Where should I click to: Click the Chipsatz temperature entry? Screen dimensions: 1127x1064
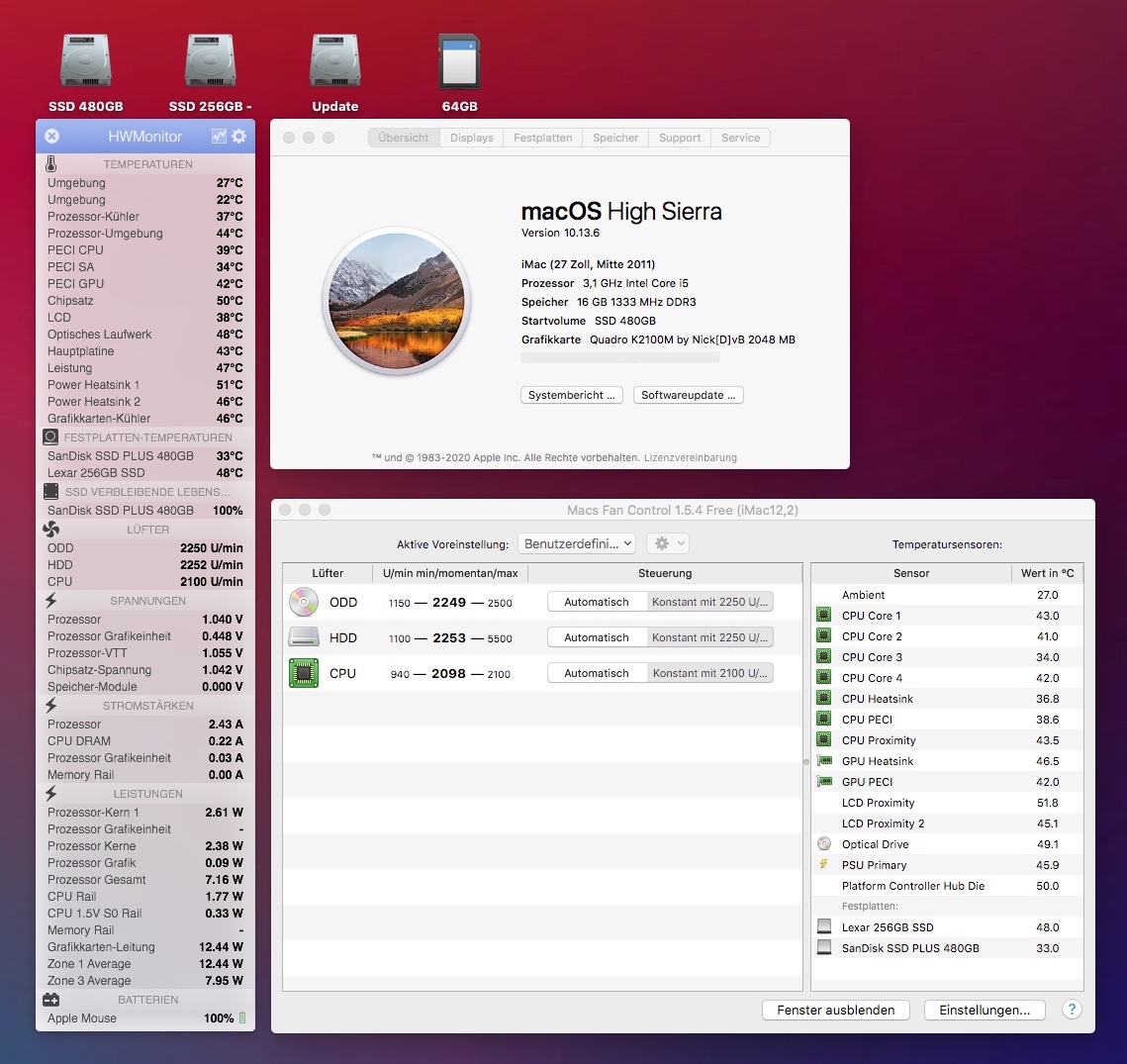click(145, 301)
